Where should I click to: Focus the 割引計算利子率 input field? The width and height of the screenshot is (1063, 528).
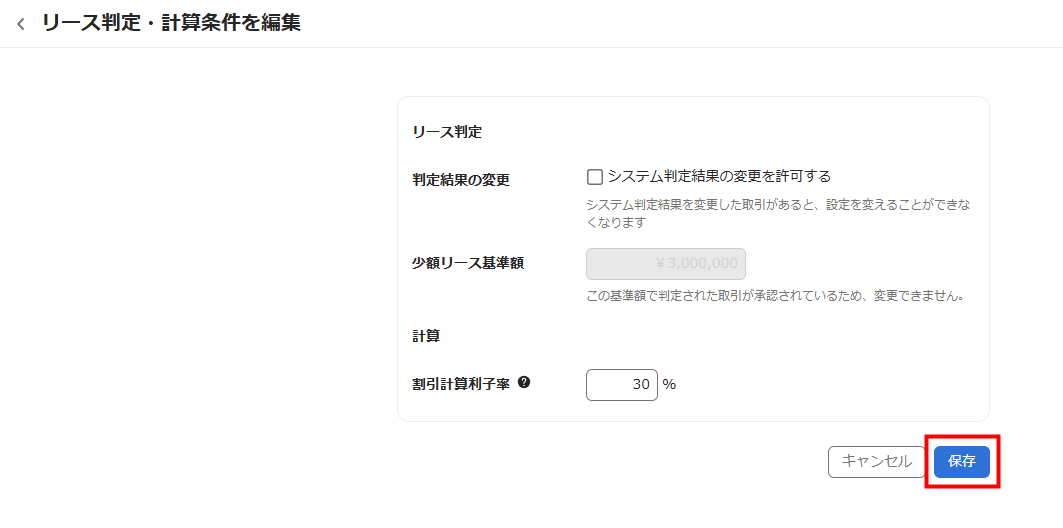pyautogui.click(x=621, y=384)
